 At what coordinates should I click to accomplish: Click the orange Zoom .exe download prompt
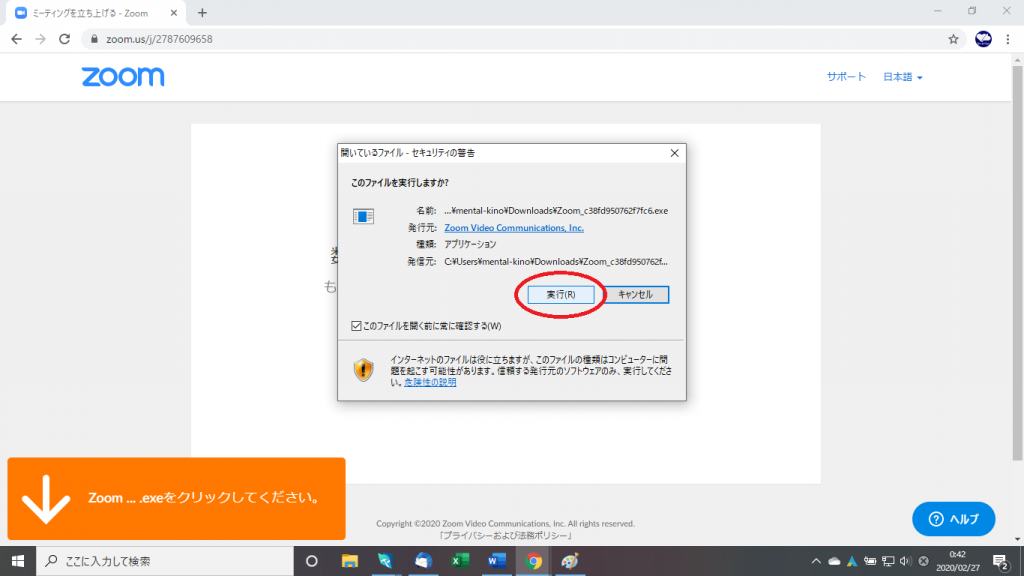click(176, 498)
